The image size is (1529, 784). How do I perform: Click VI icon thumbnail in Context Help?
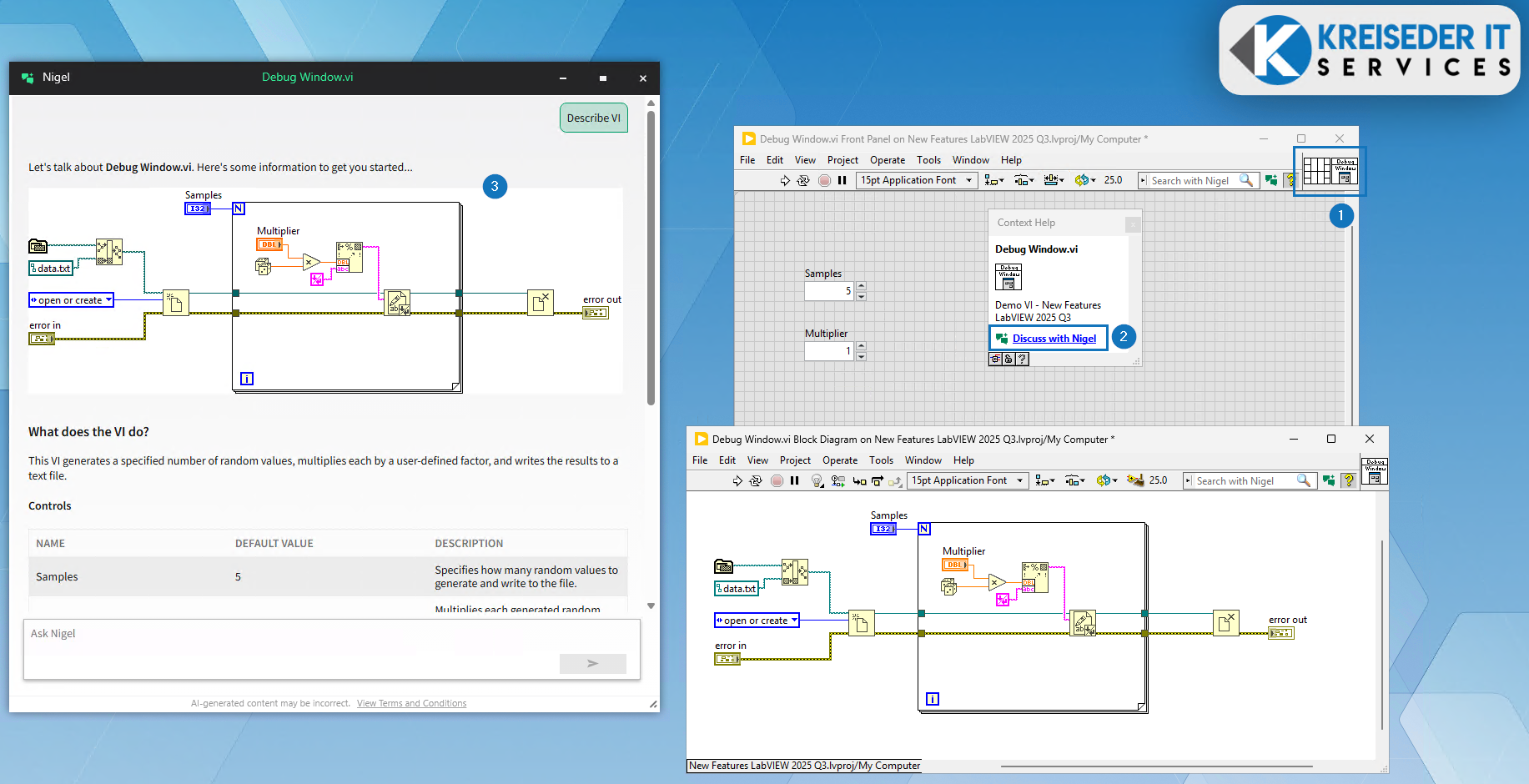click(1008, 277)
